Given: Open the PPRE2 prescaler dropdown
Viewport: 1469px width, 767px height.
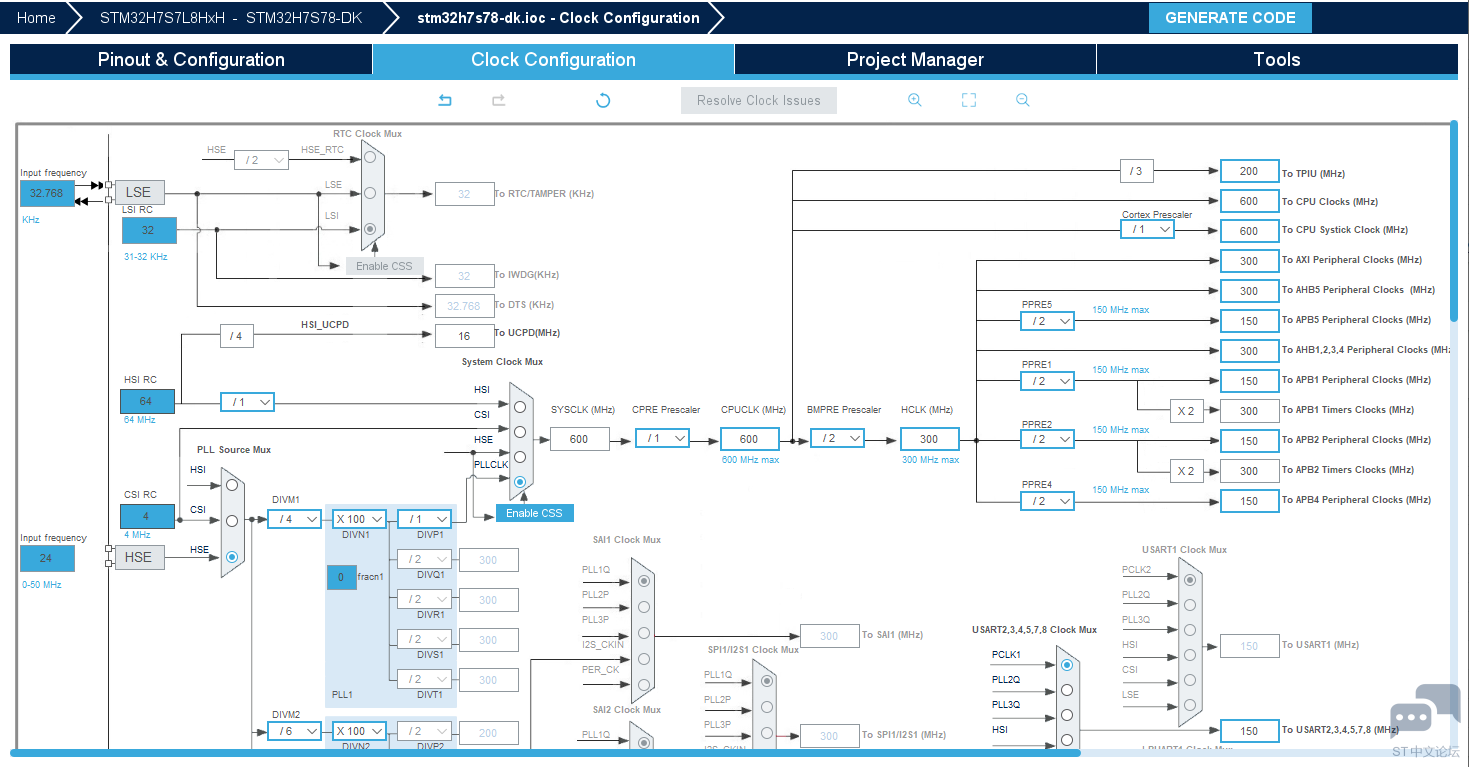Looking at the screenshot, I should (x=1047, y=439).
